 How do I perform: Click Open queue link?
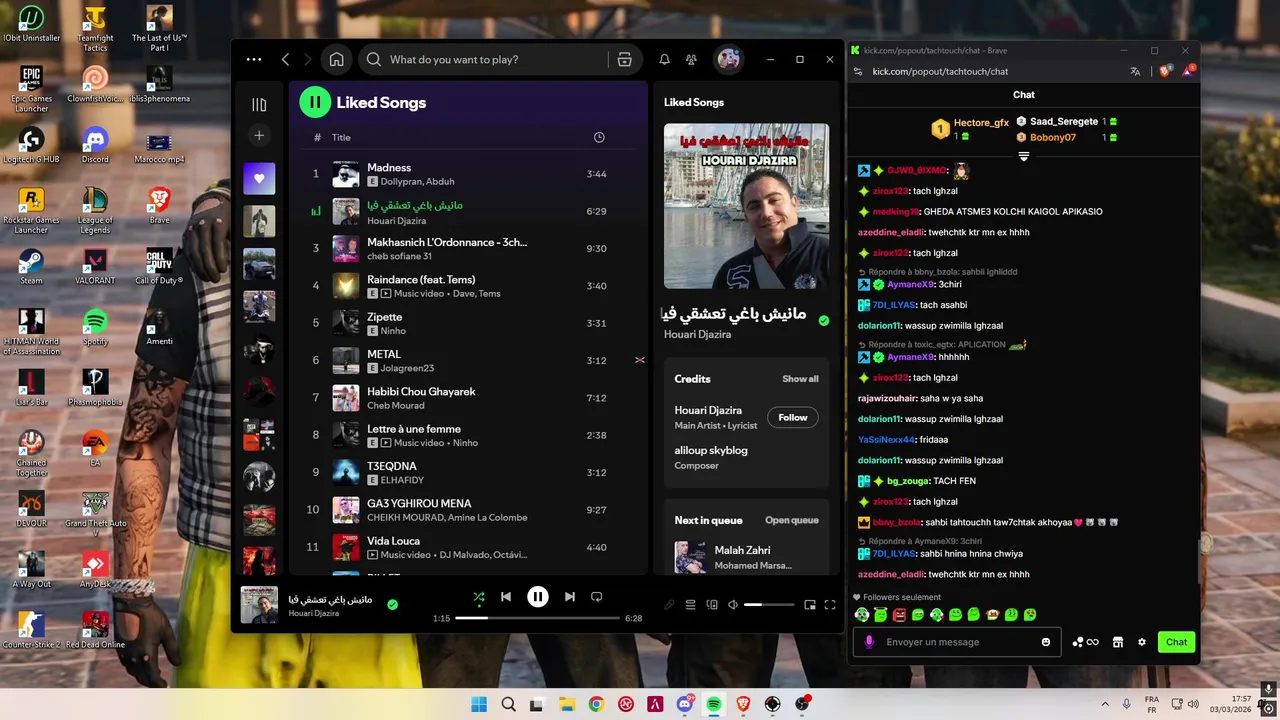coord(792,520)
